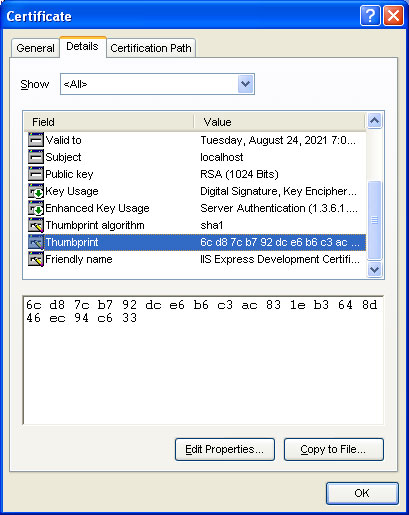Select the Subject field icon

coord(36,157)
